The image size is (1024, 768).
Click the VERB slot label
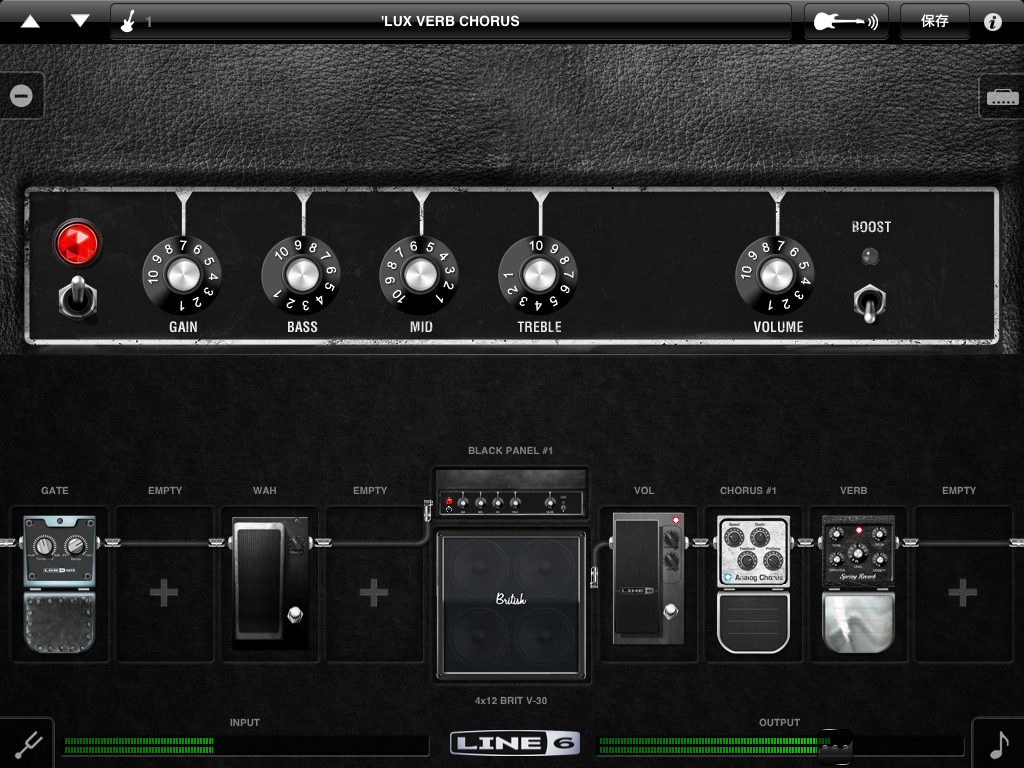(854, 490)
